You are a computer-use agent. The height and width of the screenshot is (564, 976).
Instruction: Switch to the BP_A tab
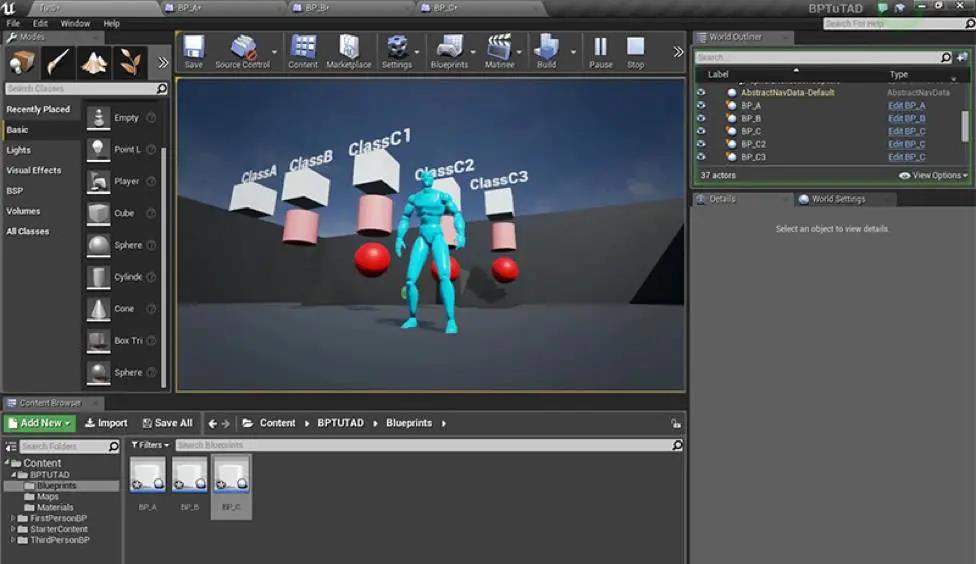point(221,7)
